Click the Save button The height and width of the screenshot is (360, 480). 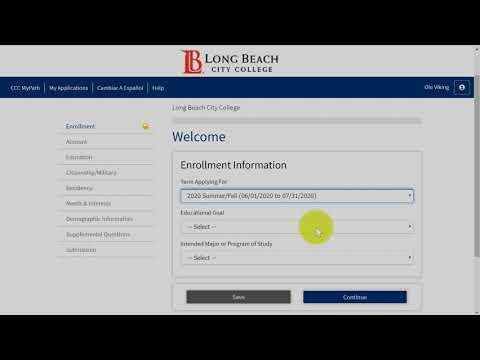point(239,297)
